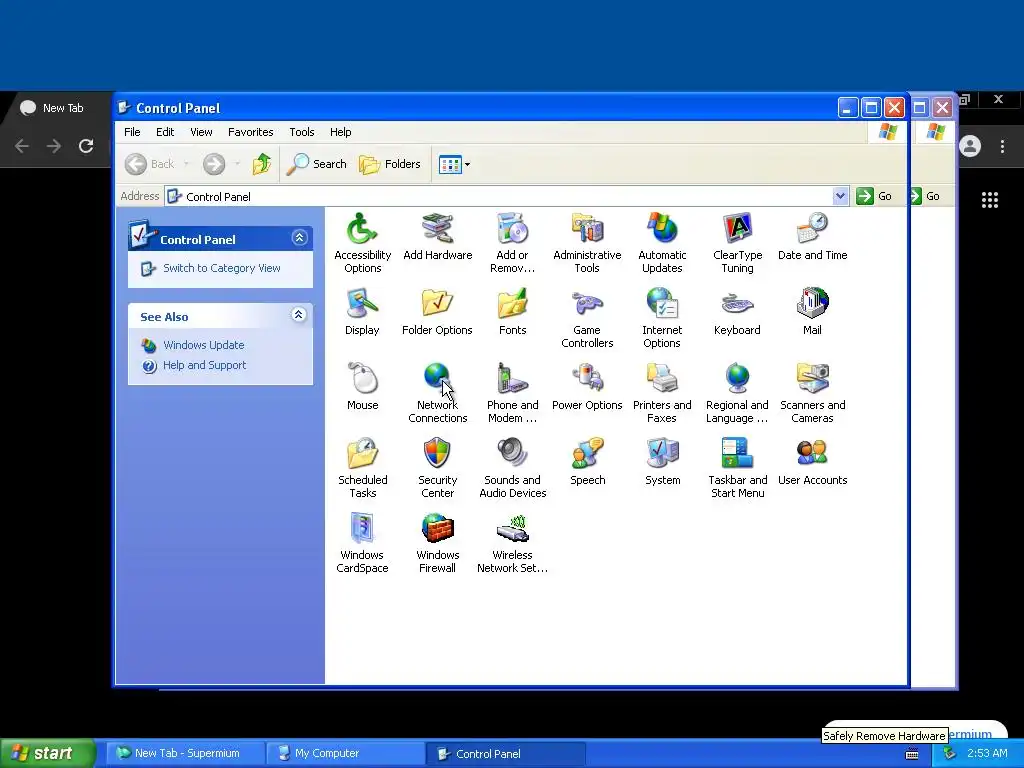This screenshot has width=1024, height=768.
Task: Select Folder Options icon
Action: click(438, 312)
